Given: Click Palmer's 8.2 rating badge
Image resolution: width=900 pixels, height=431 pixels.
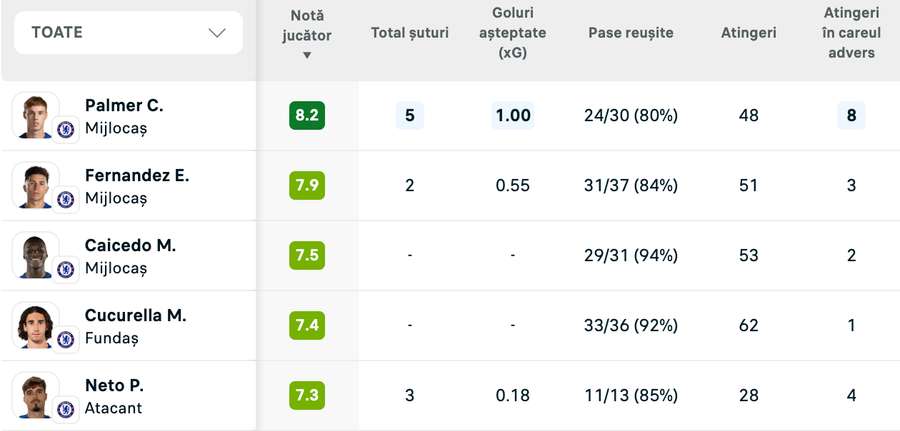Looking at the screenshot, I should [x=307, y=115].
